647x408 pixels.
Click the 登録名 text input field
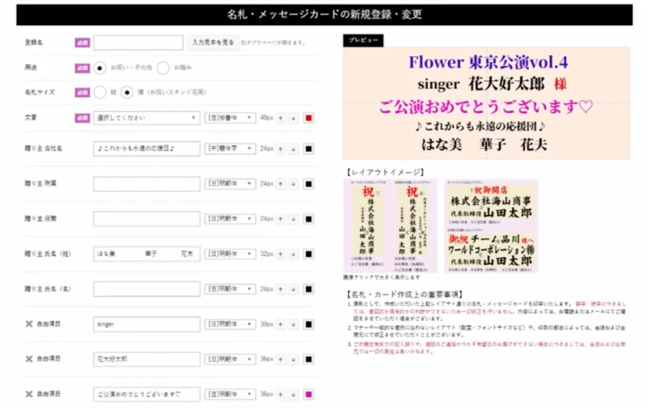click(138, 43)
